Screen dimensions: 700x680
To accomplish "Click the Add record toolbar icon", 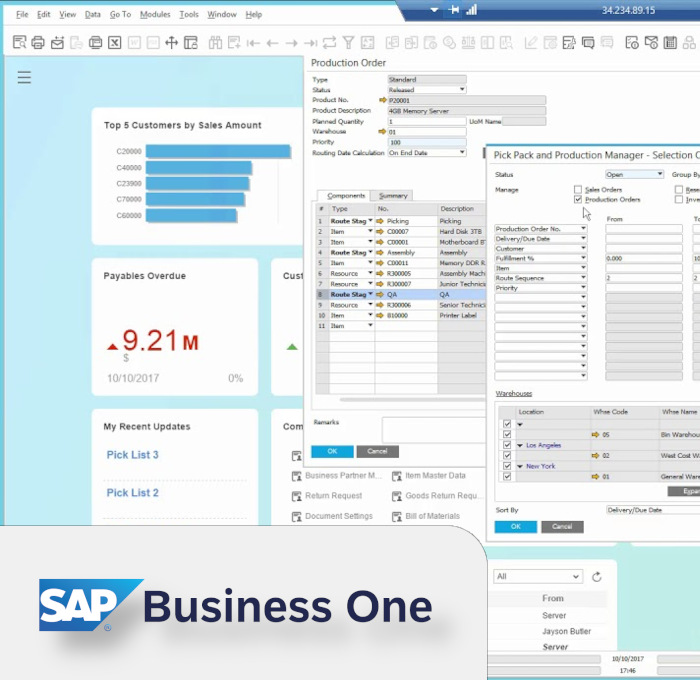I will 234,43.
